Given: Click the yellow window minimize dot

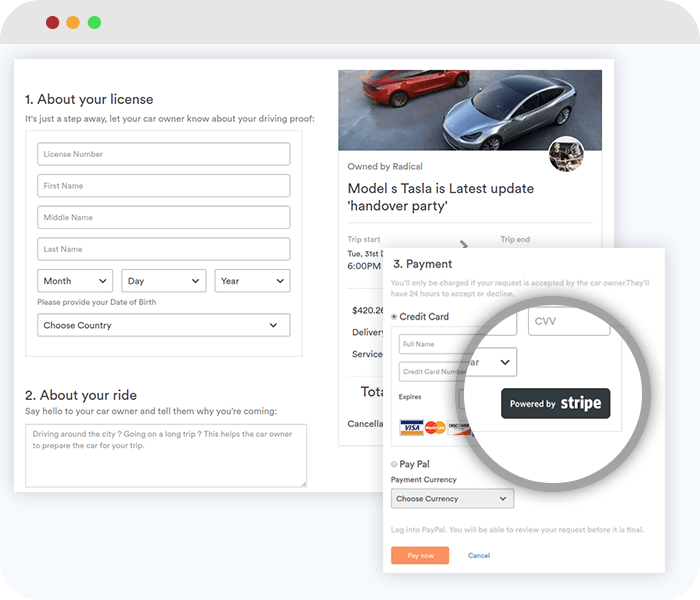Looking at the screenshot, I should click(x=73, y=22).
